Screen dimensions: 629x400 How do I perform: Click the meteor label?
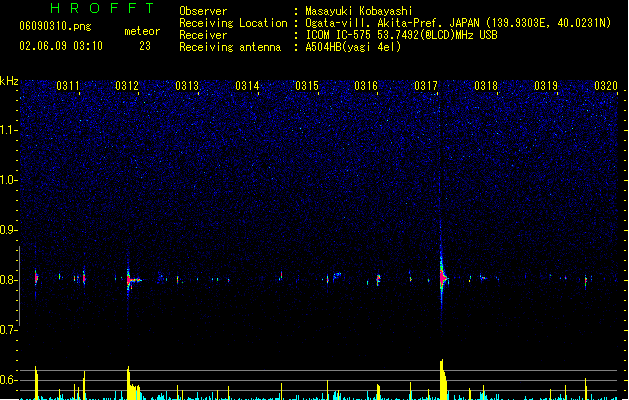tap(142, 31)
